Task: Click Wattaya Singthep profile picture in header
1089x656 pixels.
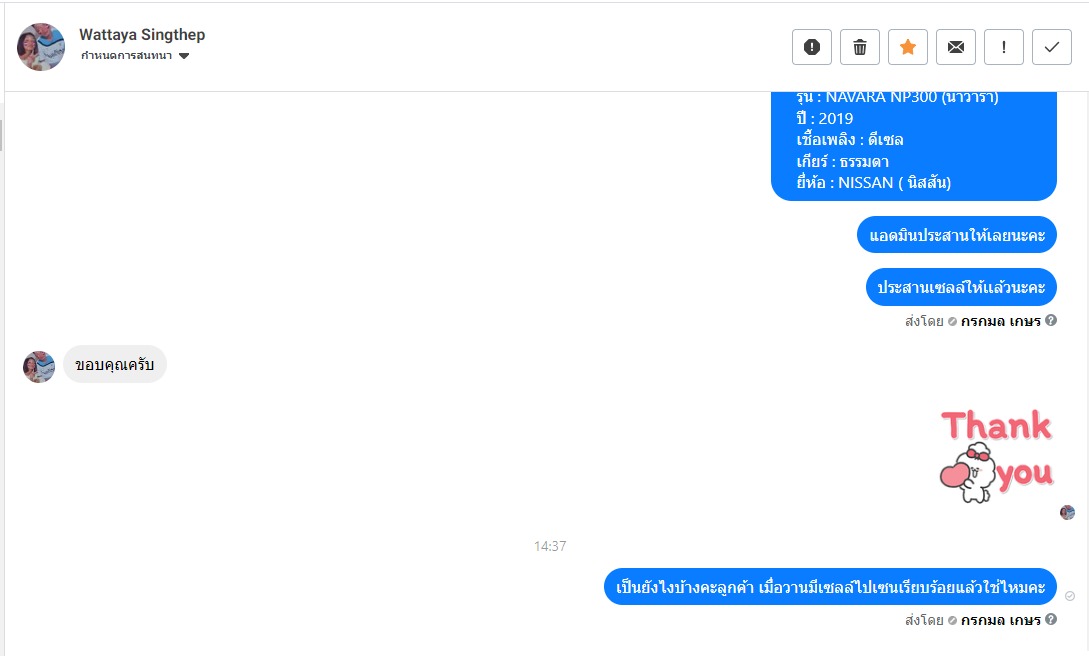Action: 41,47
